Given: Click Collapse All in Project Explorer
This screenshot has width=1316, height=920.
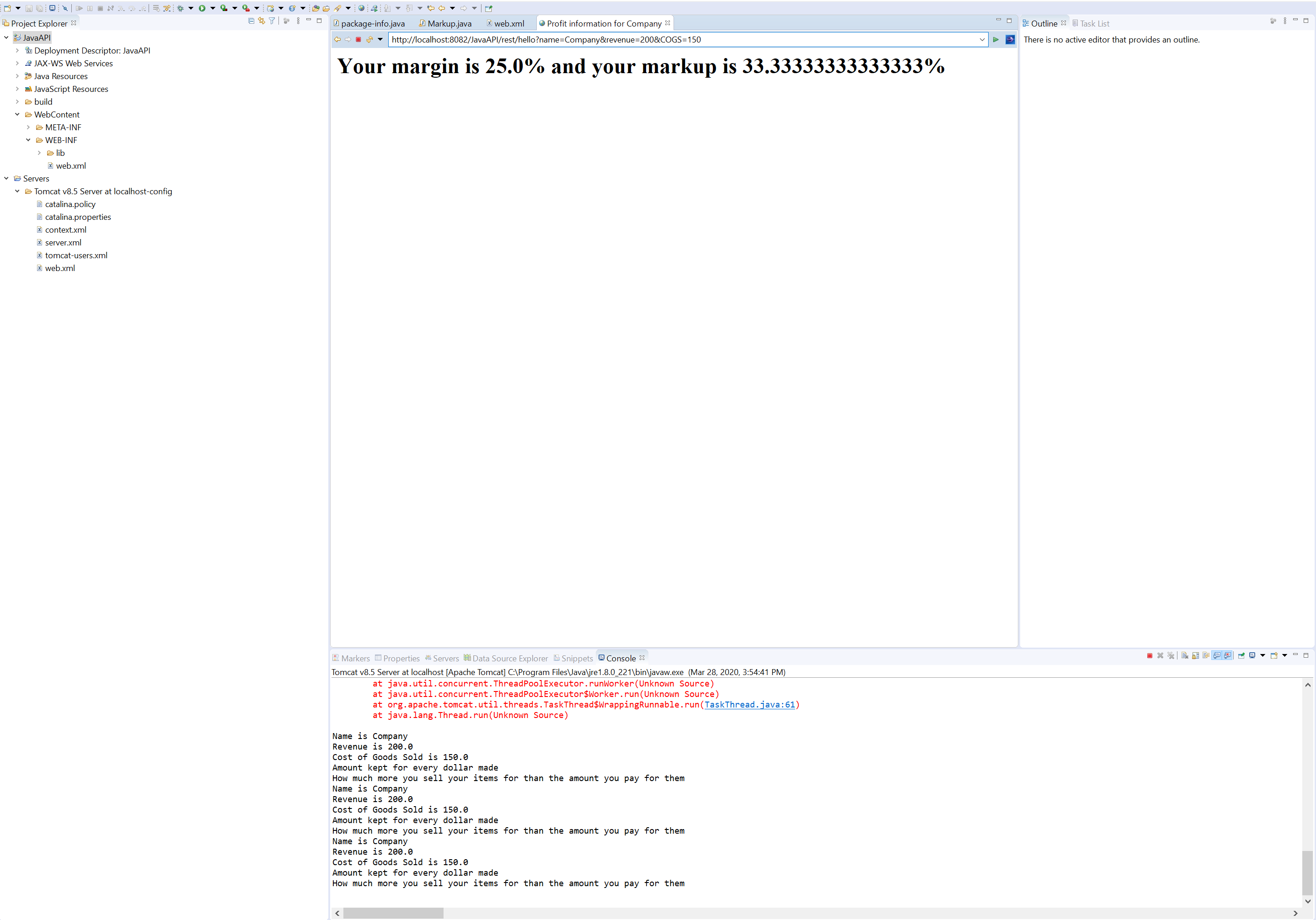Looking at the screenshot, I should point(251,21).
